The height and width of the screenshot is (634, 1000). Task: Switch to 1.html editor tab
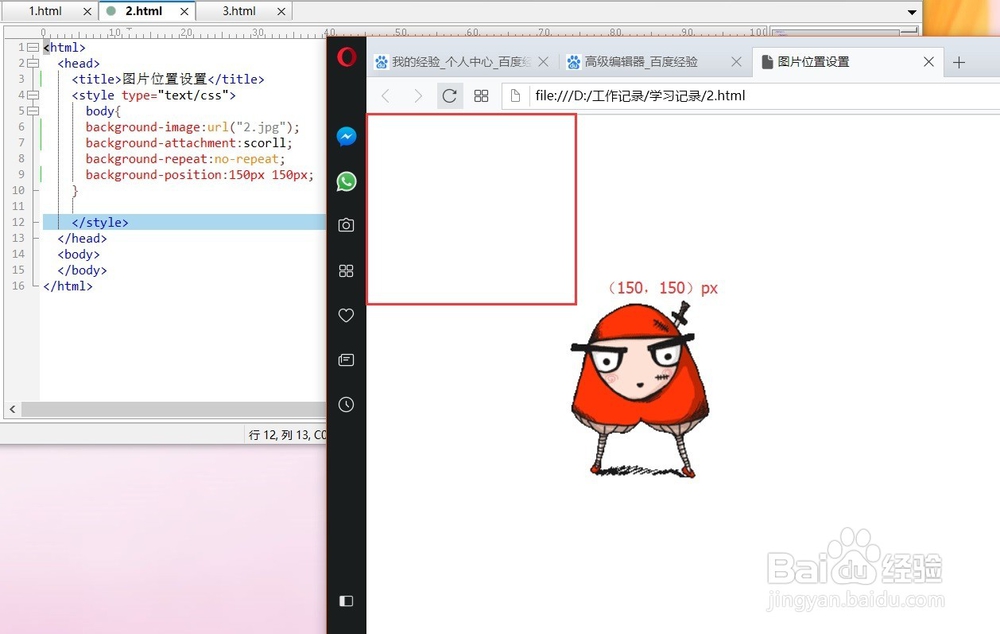tap(45, 11)
